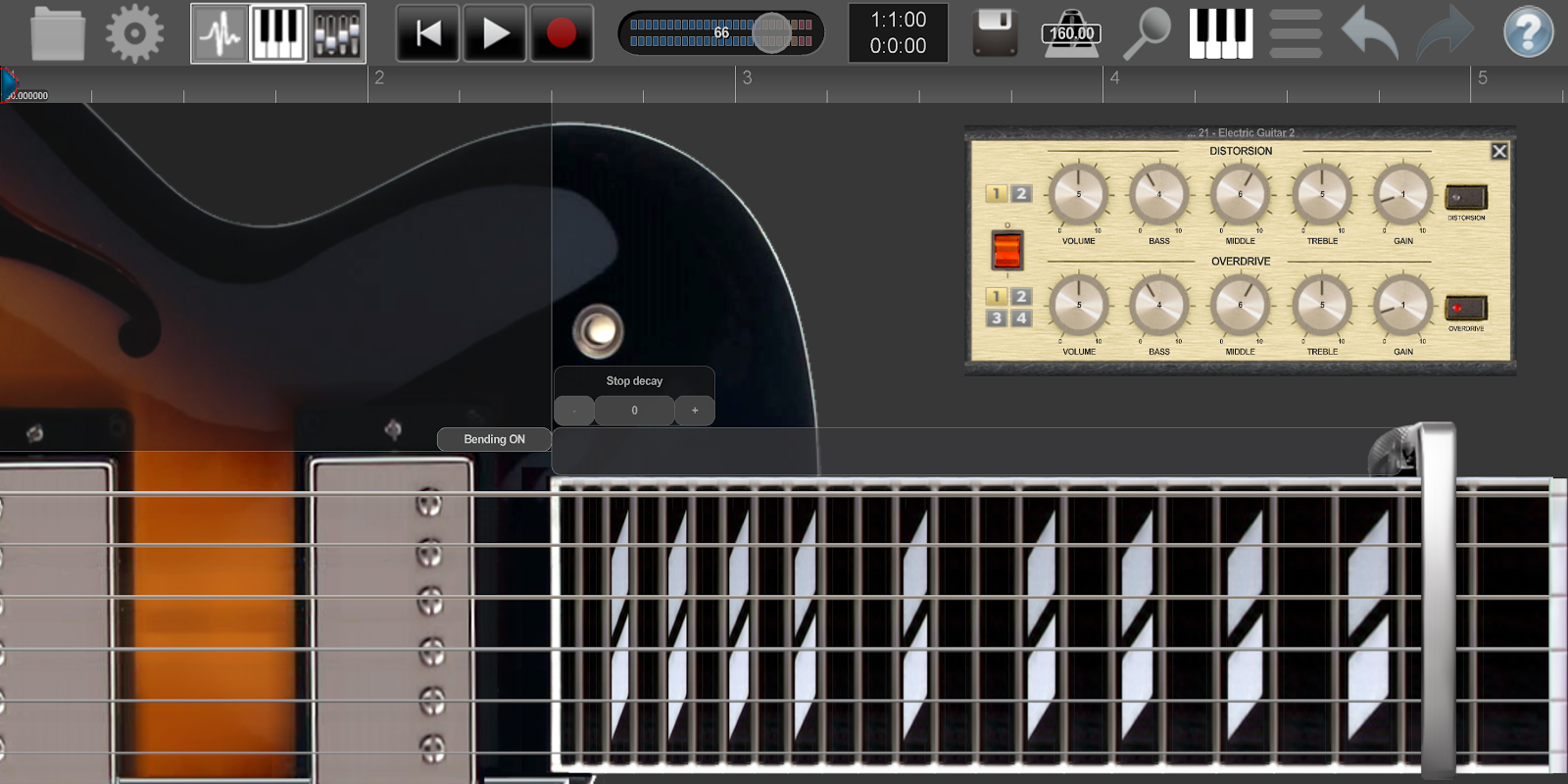Open the file folder icon
Viewport: 1568px width, 784px height.
(x=58, y=33)
